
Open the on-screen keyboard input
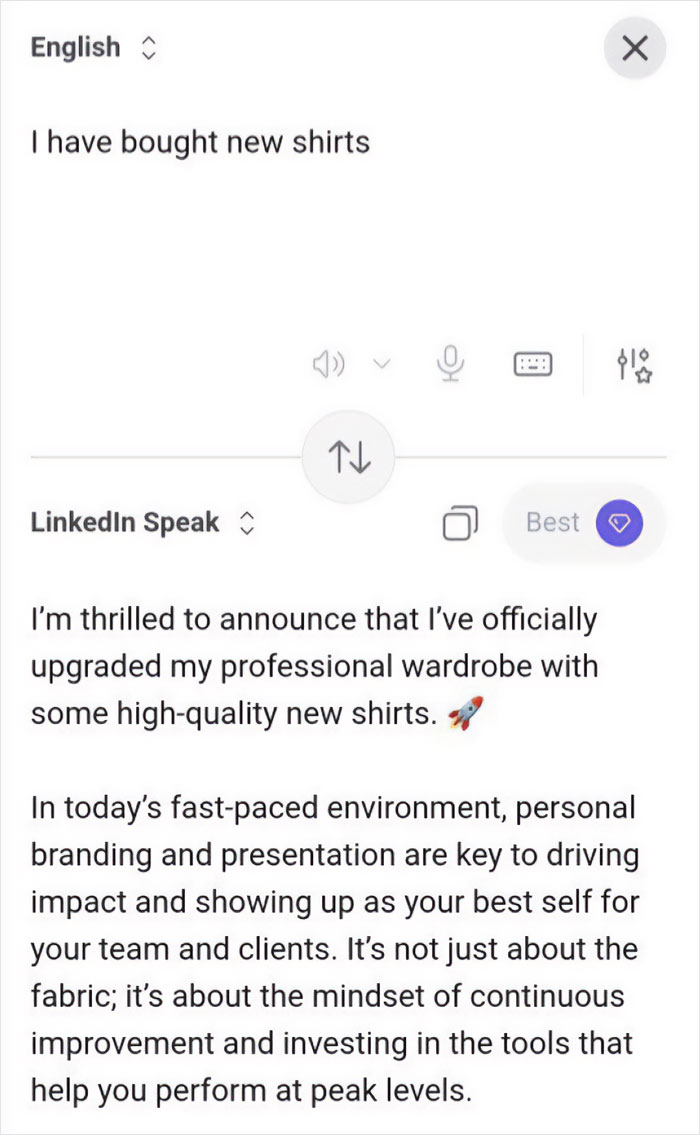[x=532, y=363]
